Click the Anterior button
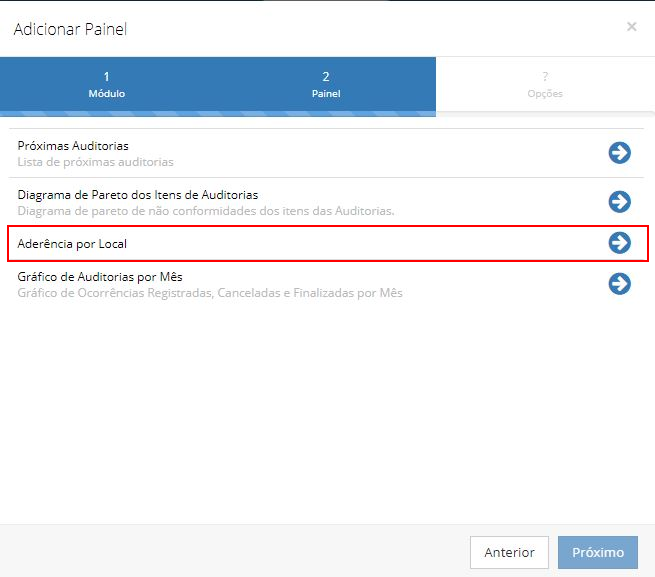655x577 pixels. click(509, 552)
